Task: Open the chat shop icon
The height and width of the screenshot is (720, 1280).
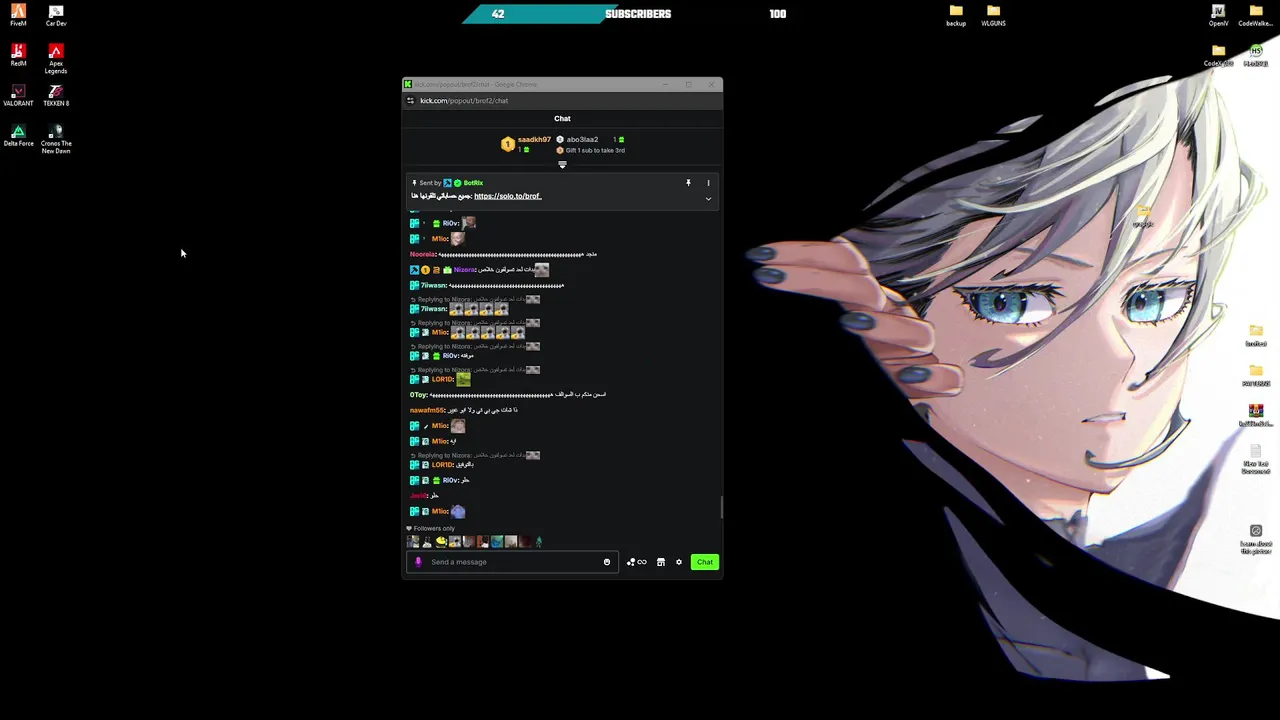Action: coord(660,562)
